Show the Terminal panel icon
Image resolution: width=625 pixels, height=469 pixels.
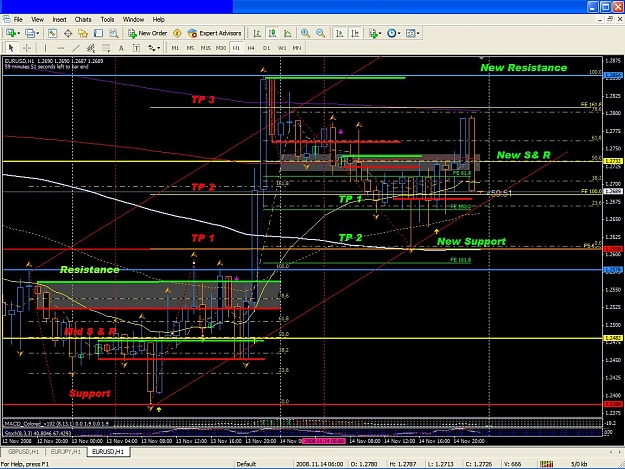pyautogui.click(x=98, y=33)
